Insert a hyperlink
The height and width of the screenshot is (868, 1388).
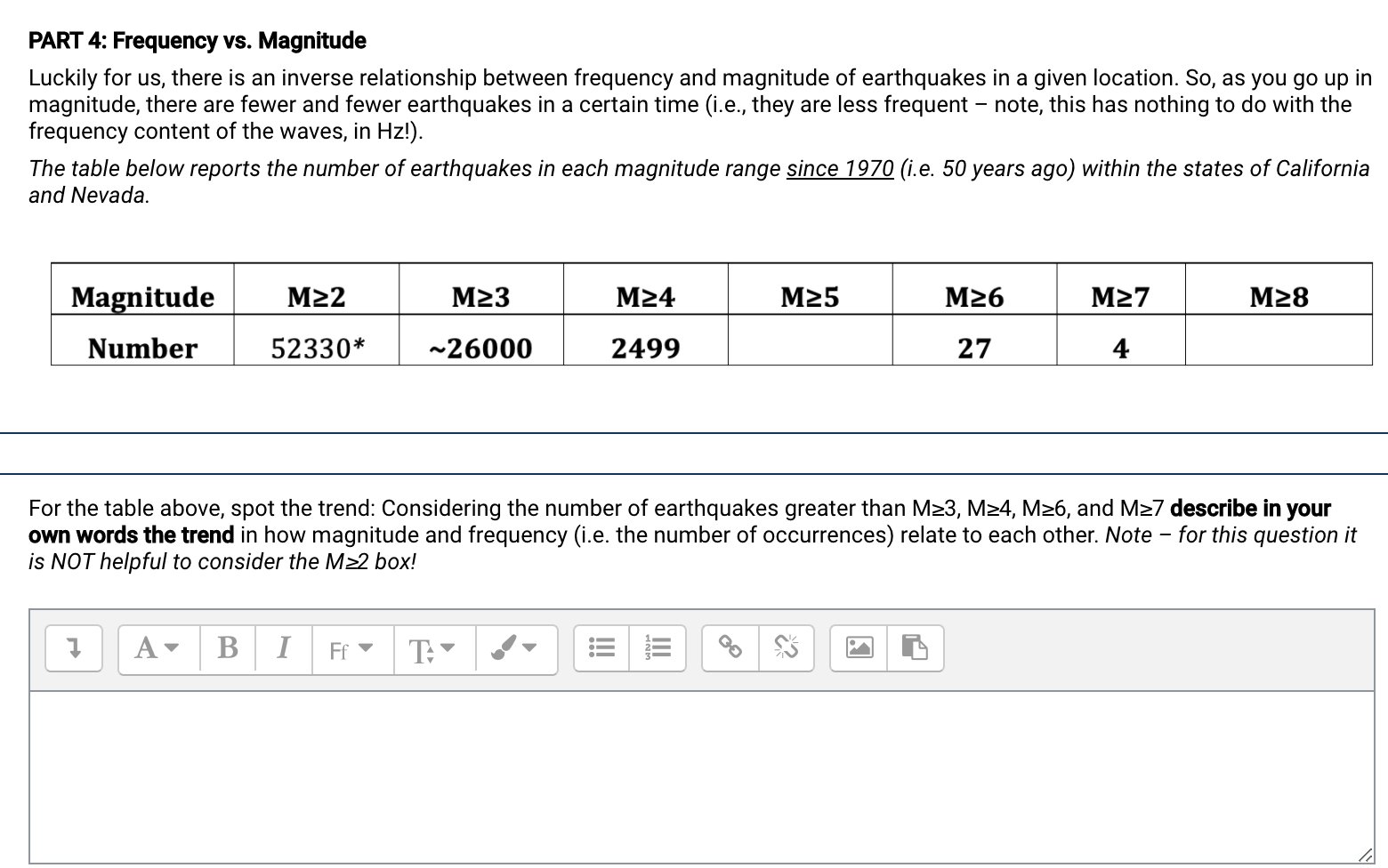(731, 648)
